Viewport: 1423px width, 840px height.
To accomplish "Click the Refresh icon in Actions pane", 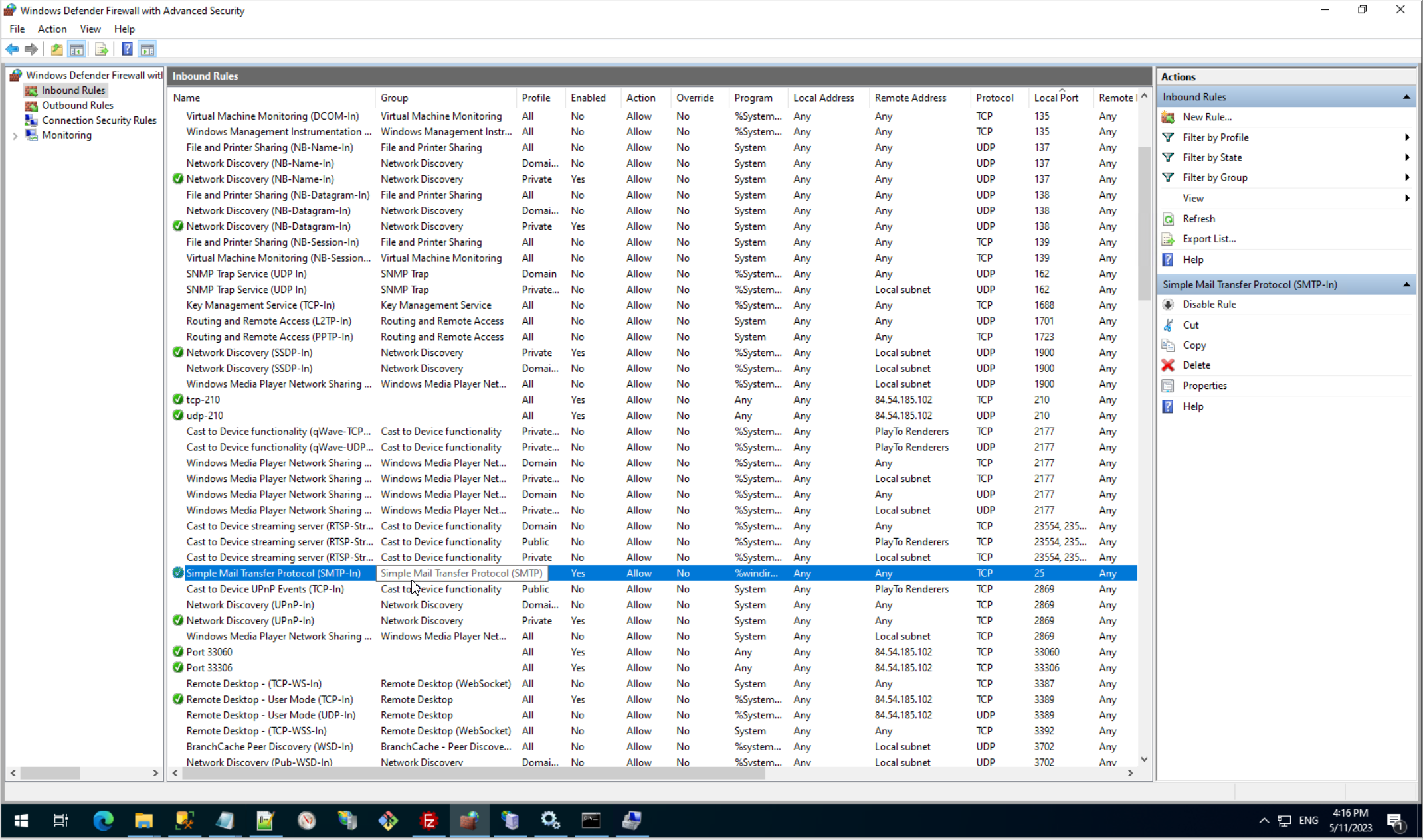I will click(x=1168, y=219).
